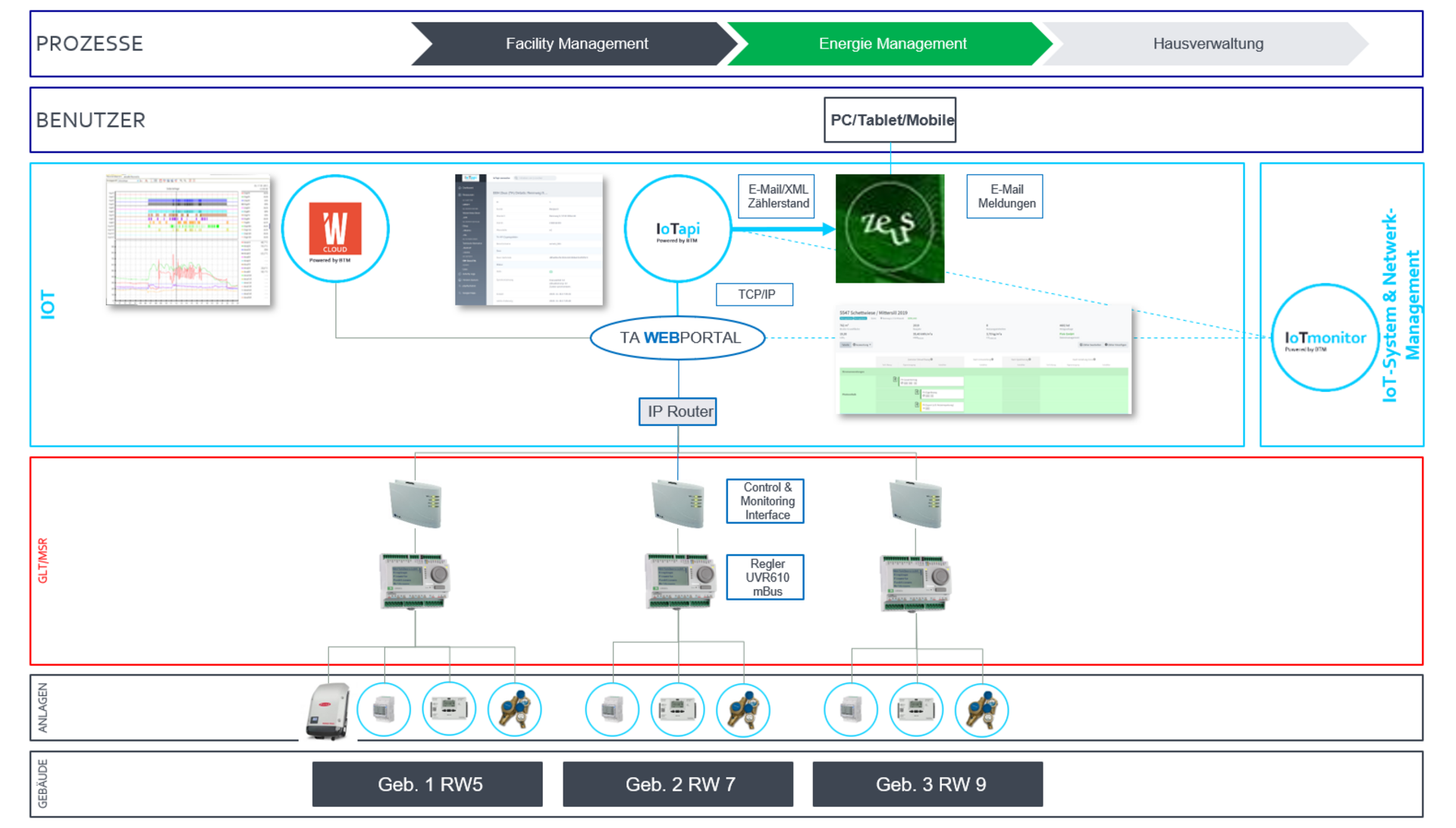Screen dimensions: 1456x828
Task: Click the PC/Tablet/Mobile box
Action: pyautogui.click(x=890, y=120)
